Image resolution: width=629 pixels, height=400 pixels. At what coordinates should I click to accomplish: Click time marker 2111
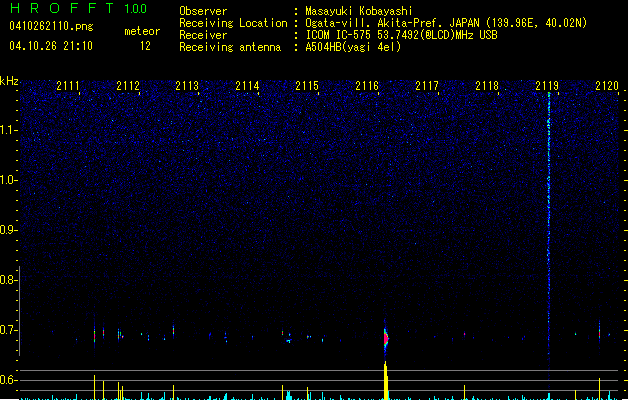tap(68, 86)
